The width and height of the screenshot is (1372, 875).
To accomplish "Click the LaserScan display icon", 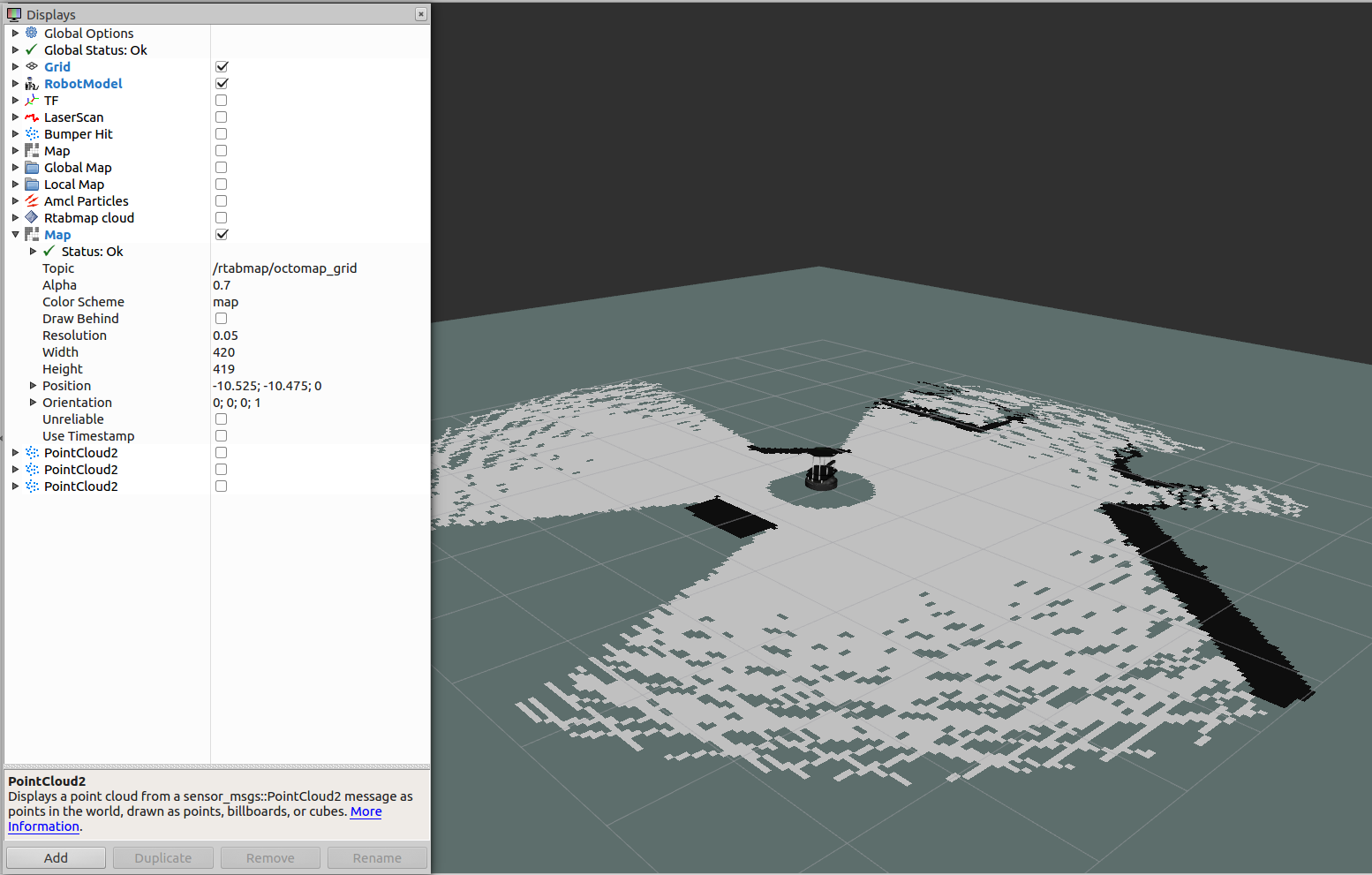I will 31,117.
